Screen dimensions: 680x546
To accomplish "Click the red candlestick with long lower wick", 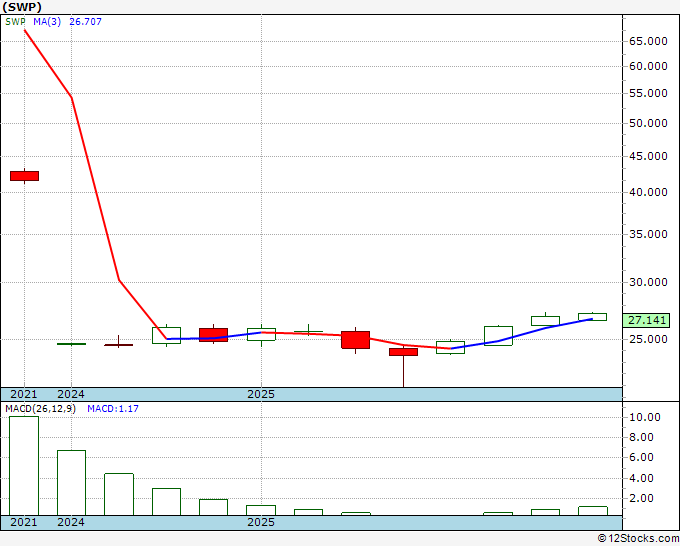I will (403, 352).
